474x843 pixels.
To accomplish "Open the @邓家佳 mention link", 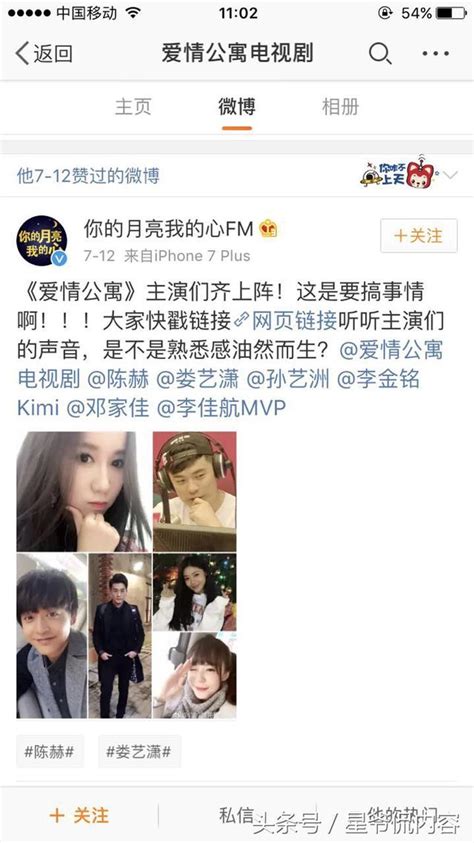I will 107,407.
